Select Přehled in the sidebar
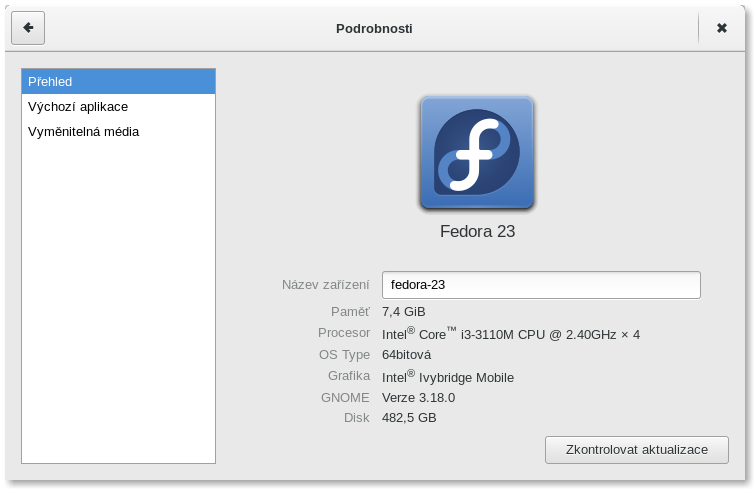 point(118,81)
